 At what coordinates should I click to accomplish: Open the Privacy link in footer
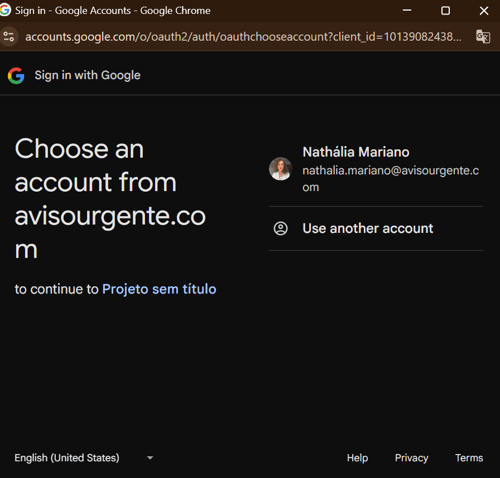click(412, 458)
